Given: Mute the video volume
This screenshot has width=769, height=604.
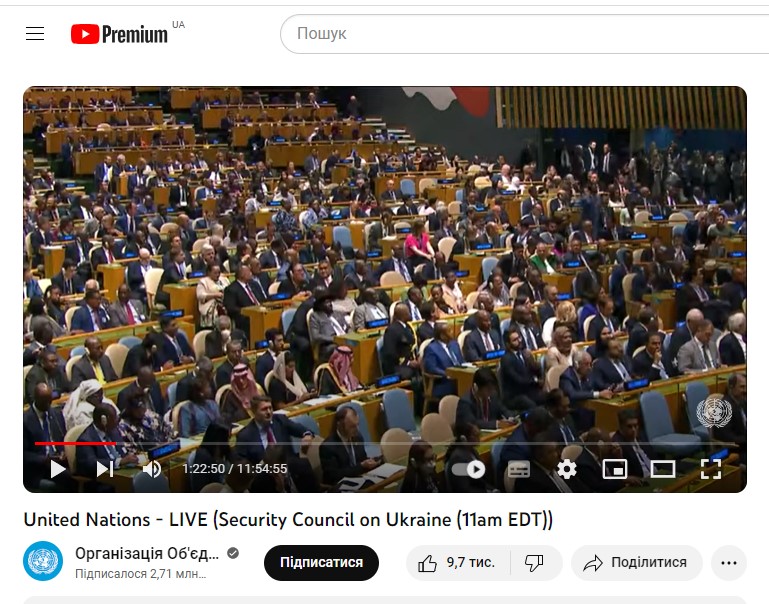Looking at the screenshot, I should [x=152, y=469].
